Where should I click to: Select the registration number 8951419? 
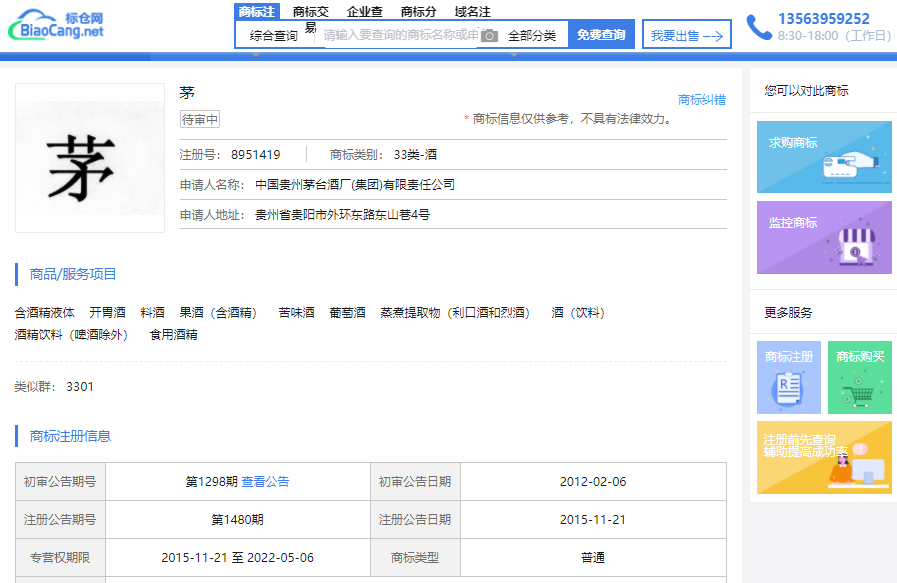point(256,154)
